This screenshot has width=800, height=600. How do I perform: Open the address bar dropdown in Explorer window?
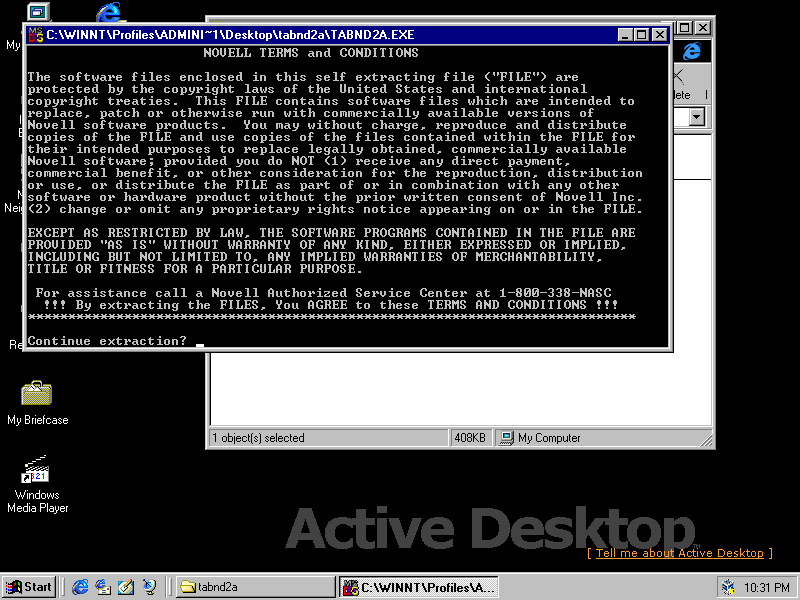click(696, 117)
